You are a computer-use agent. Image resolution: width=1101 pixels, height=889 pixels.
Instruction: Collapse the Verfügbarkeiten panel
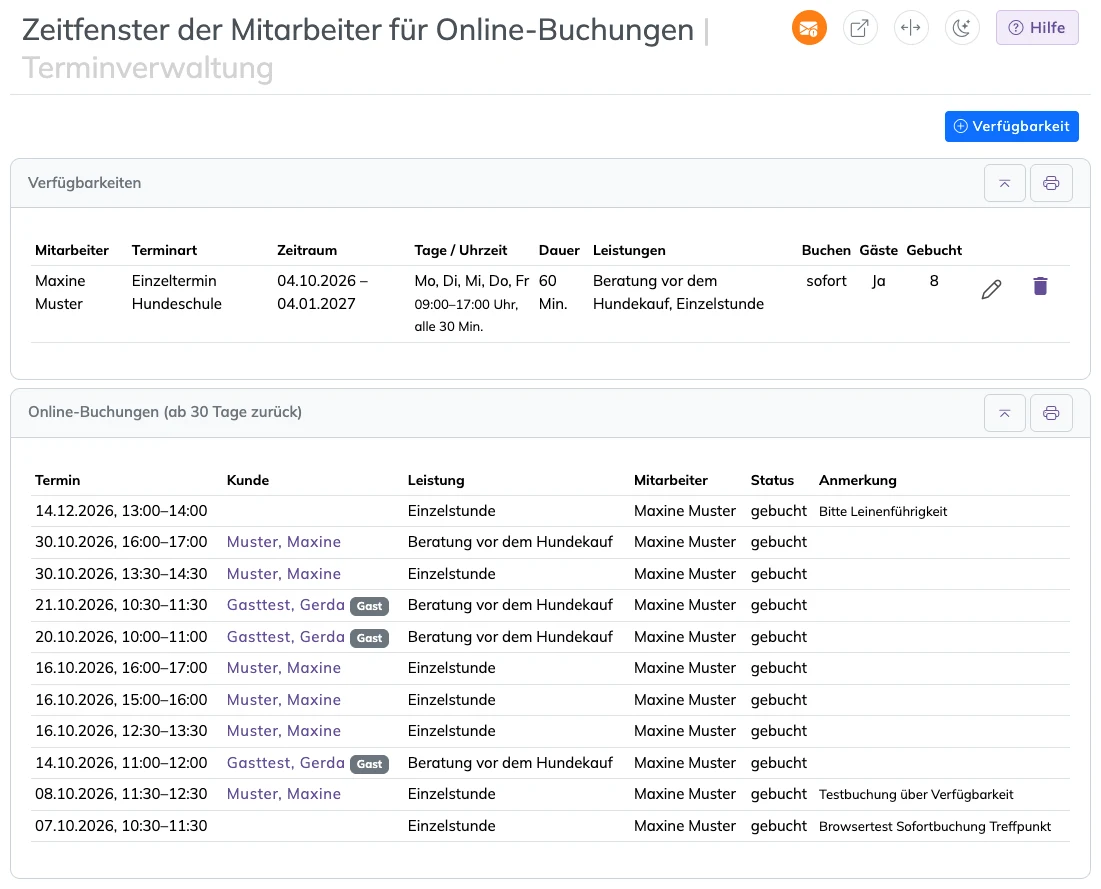[1004, 183]
